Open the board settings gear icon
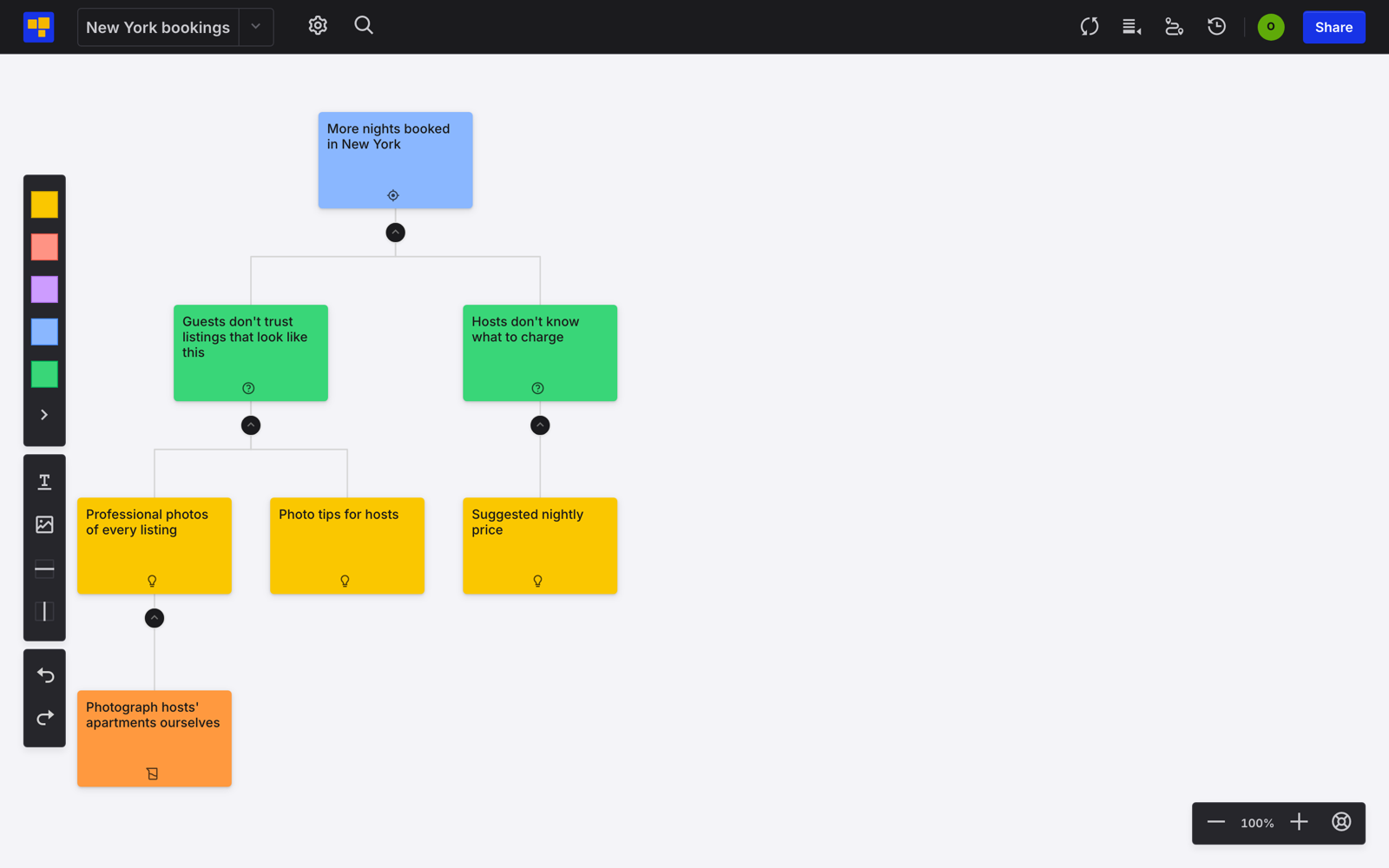Image resolution: width=1389 pixels, height=868 pixels. click(x=318, y=26)
